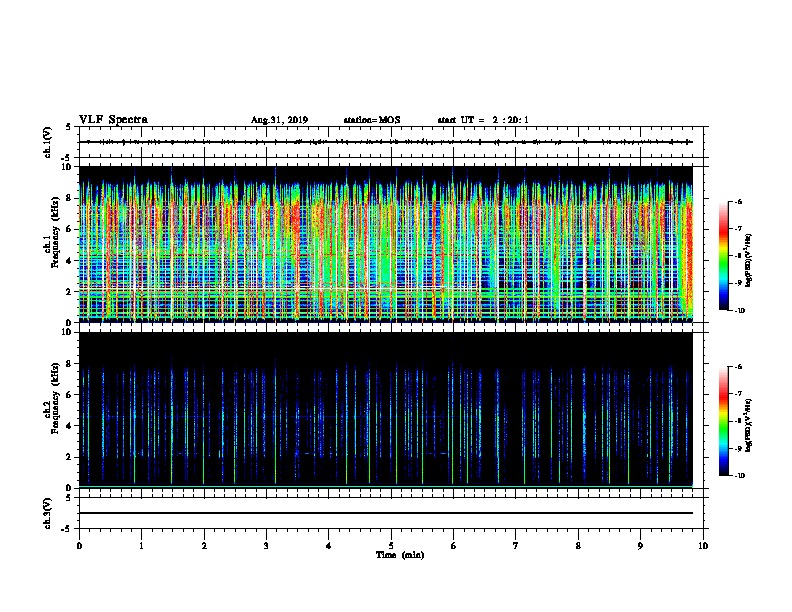Click the "ch.1(V)" waveform axis label
The height and width of the screenshot is (612, 792).
[48, 142]
